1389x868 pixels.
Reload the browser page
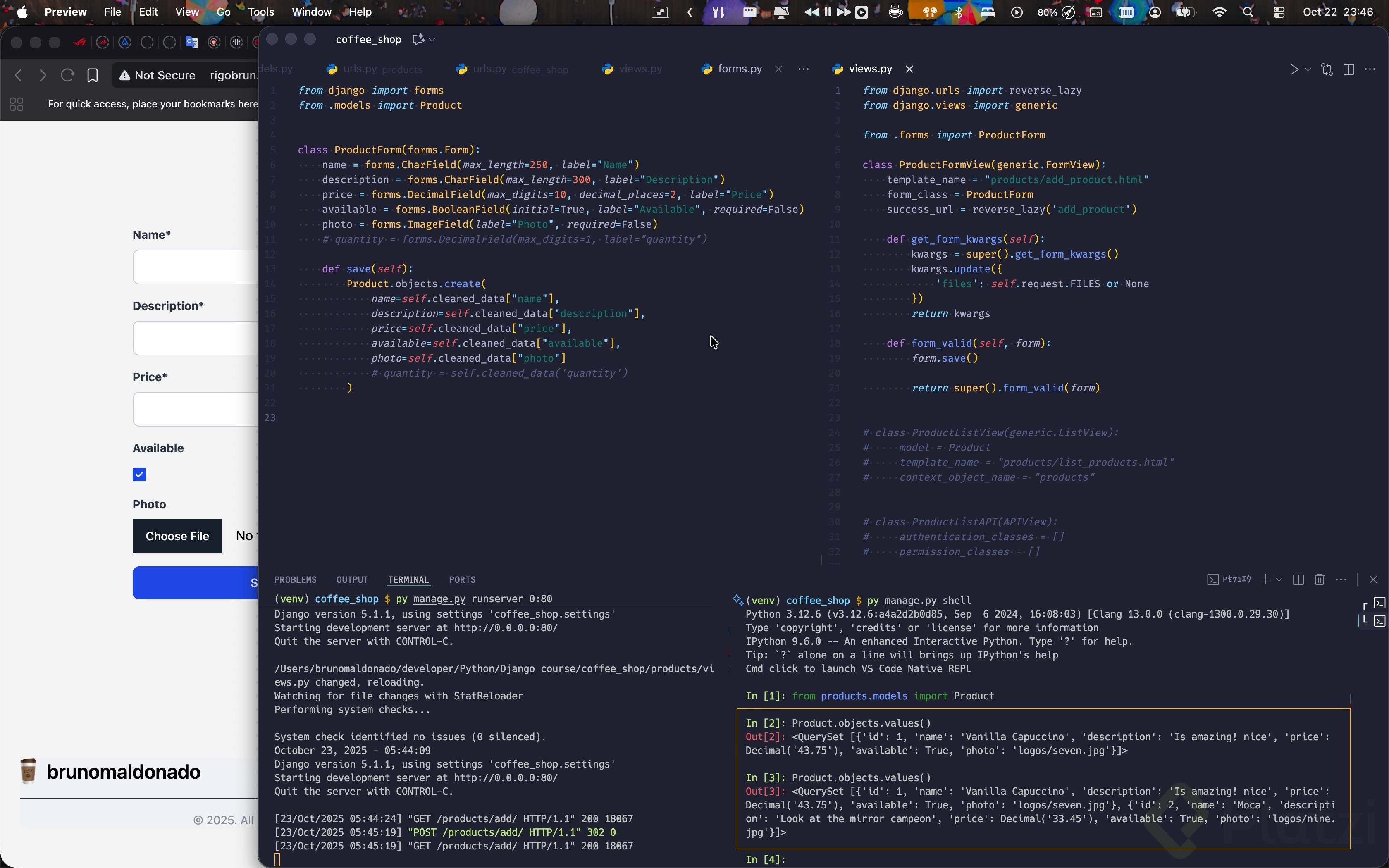point(67,75)
